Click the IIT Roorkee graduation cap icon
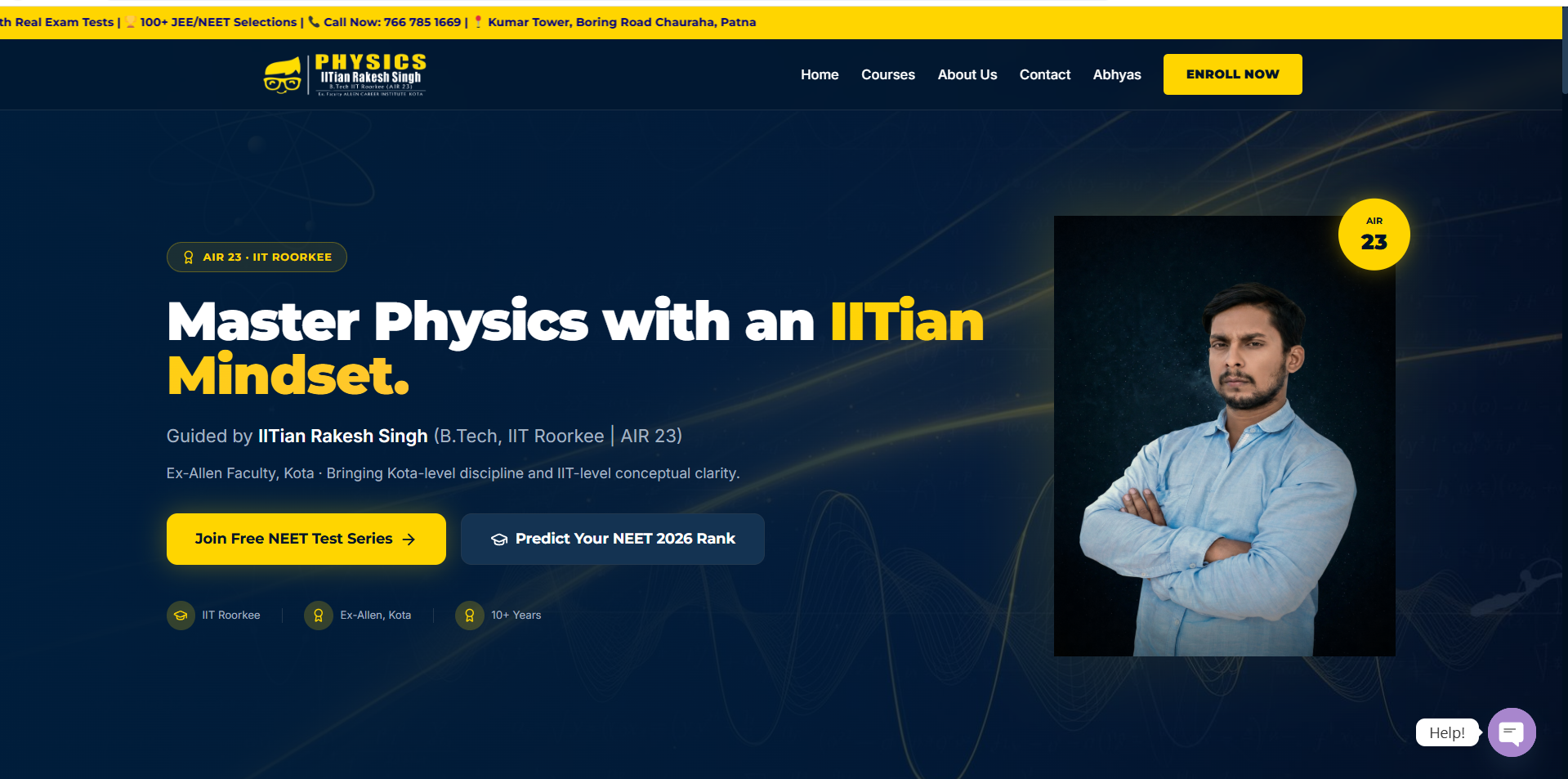This screenshot has width=1568, height=779. tap(181, 616)
